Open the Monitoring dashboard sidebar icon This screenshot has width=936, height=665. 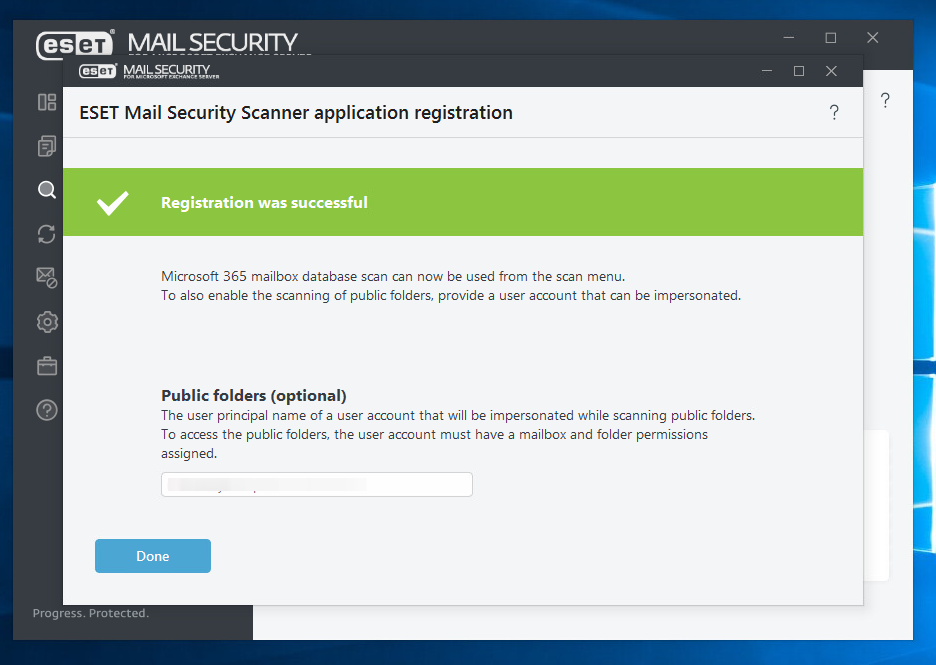click(47, 102)
